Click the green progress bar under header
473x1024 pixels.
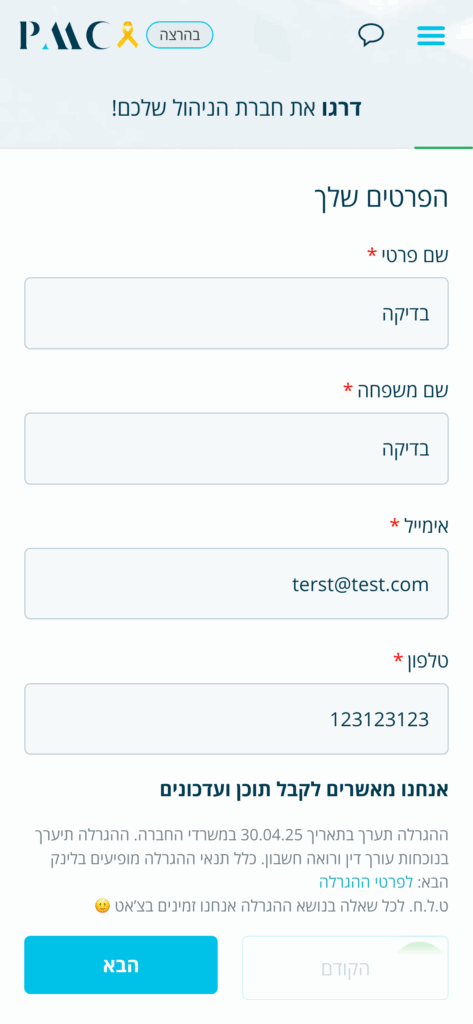[x=444, y=148]
